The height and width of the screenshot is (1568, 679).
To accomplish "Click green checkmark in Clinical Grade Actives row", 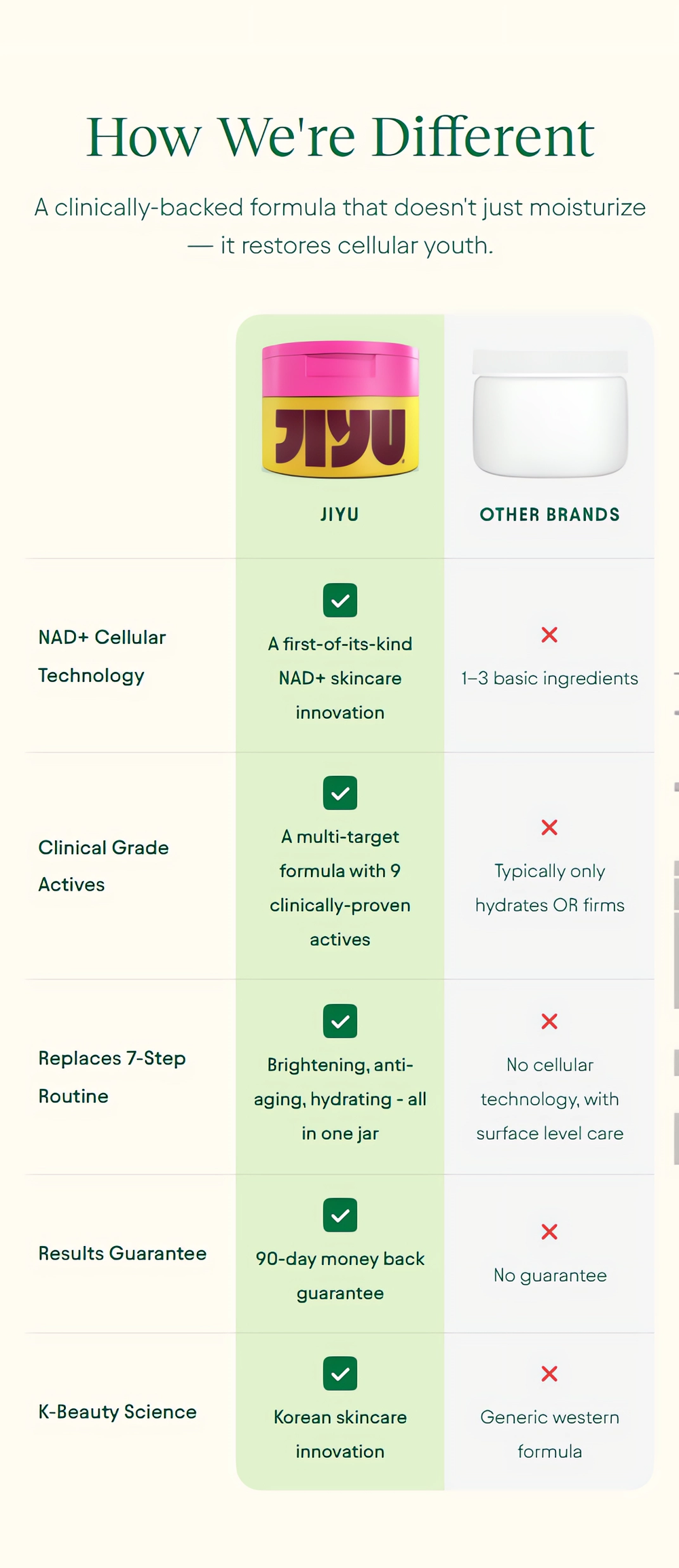I will pyautogui.click(x=340, y=793).
